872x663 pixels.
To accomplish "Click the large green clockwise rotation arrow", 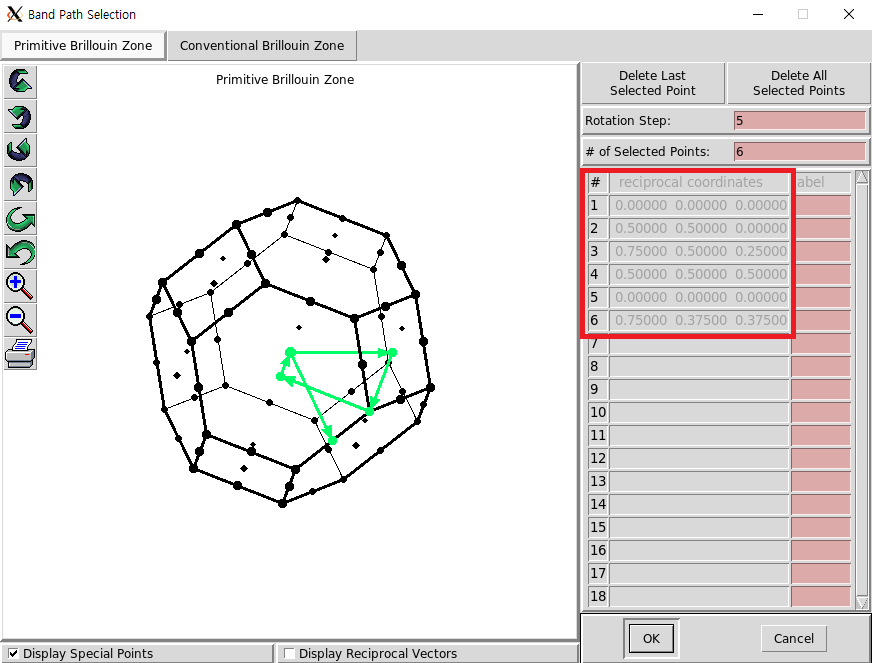I will [20, 218].
